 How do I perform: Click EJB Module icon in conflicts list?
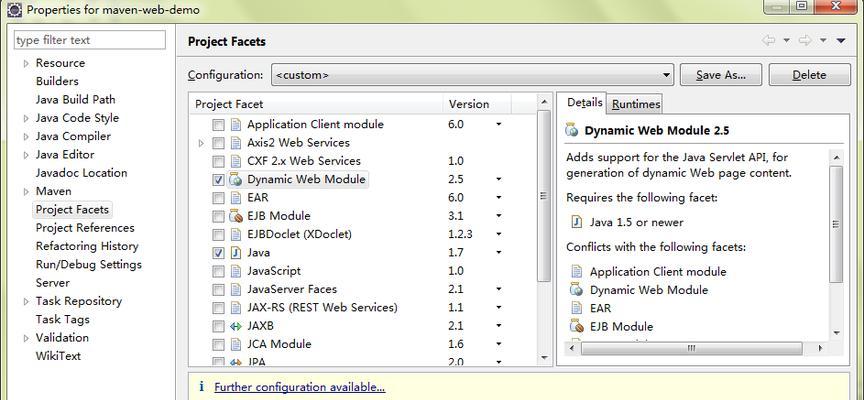pos(576,326)
